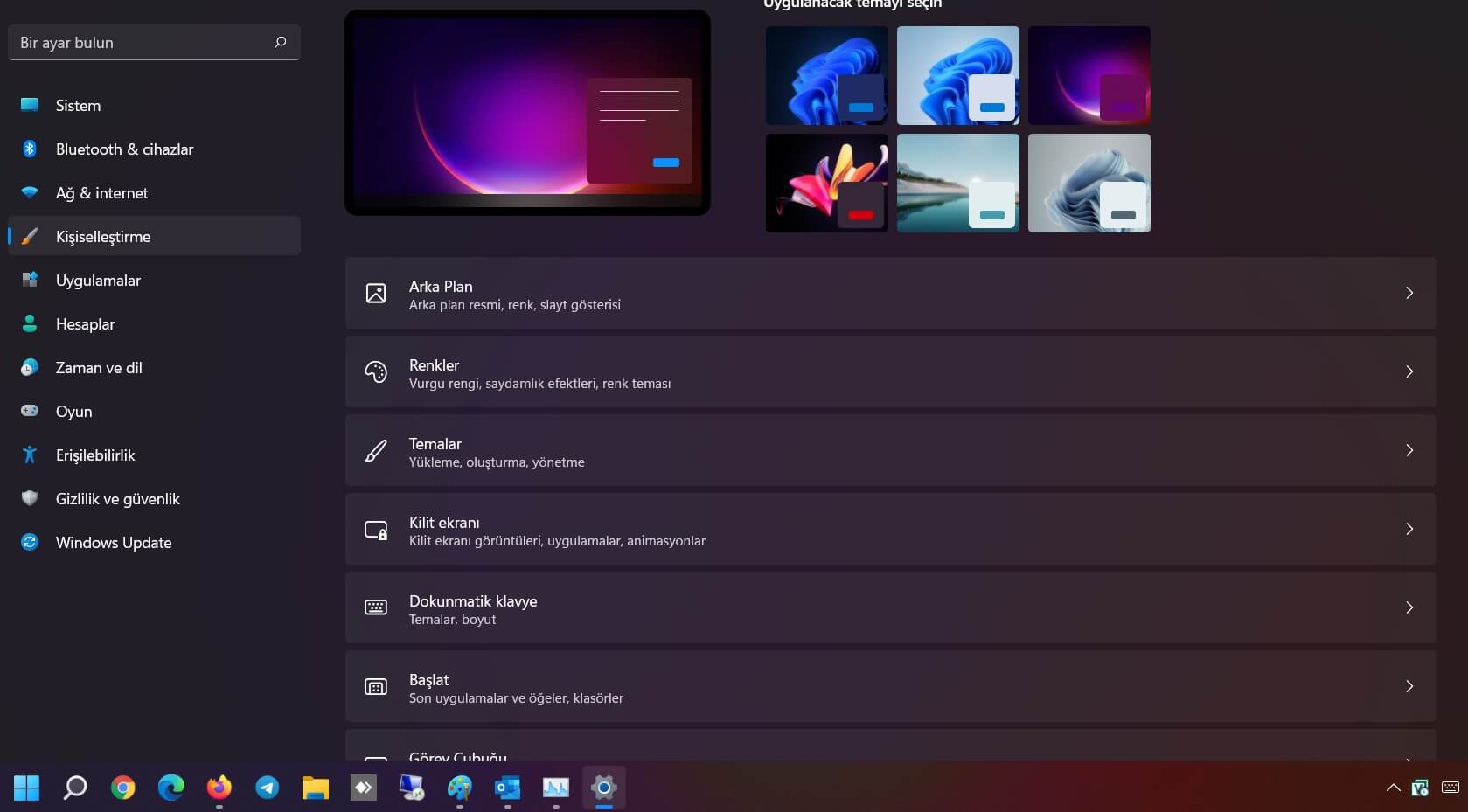Choose the colorful flower dark theme
This screenshot has height=812, width=1468.
click(826, 183)
